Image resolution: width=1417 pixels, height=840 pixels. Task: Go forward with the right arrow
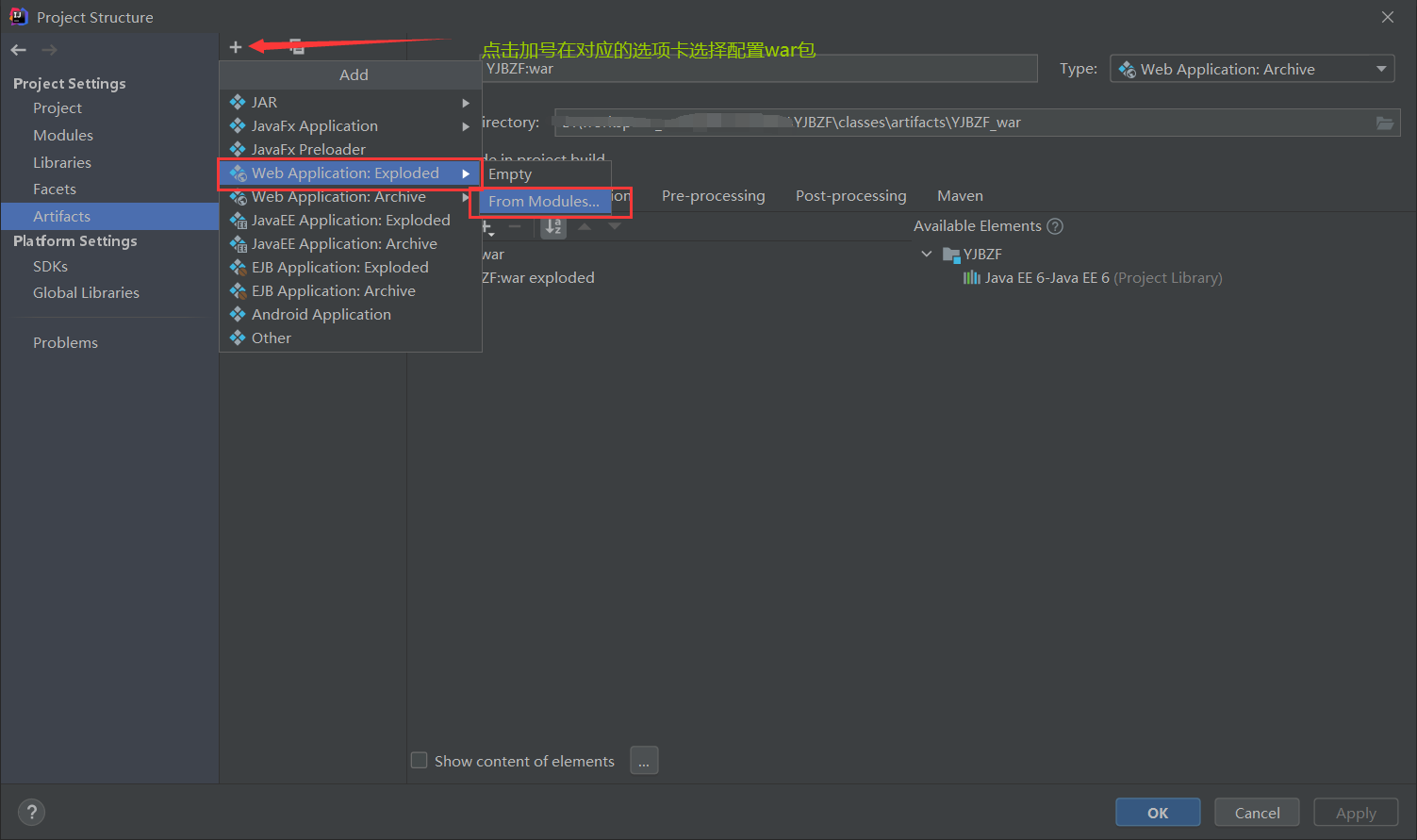coord(50,50)
